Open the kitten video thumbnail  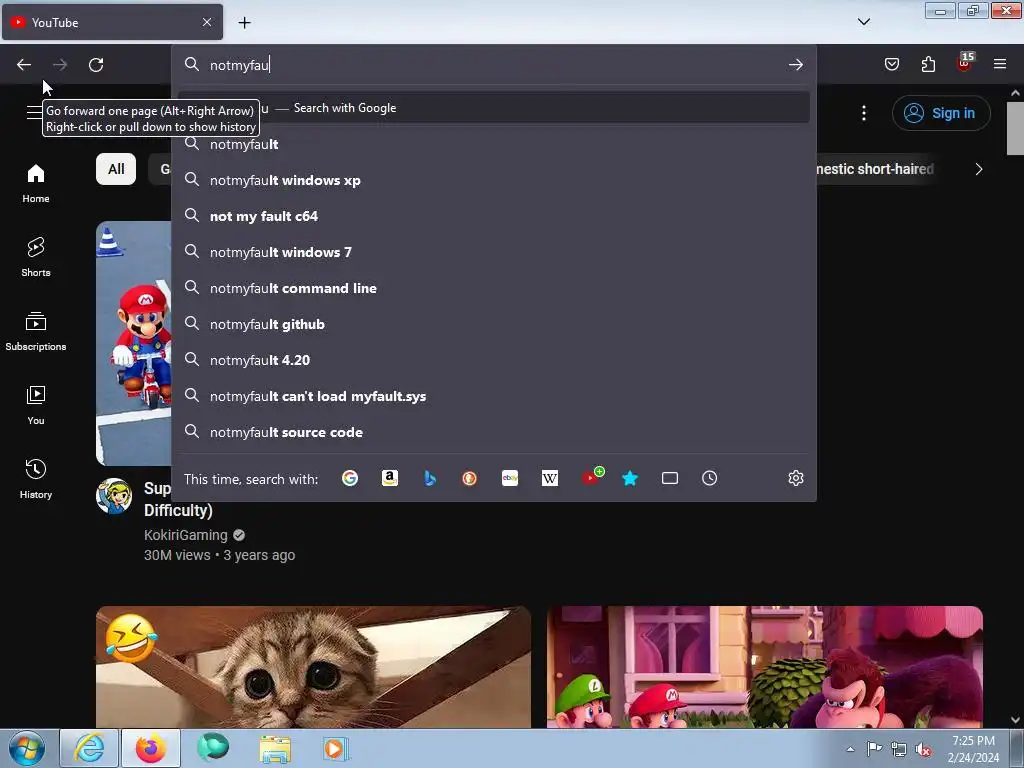[313, 667]
